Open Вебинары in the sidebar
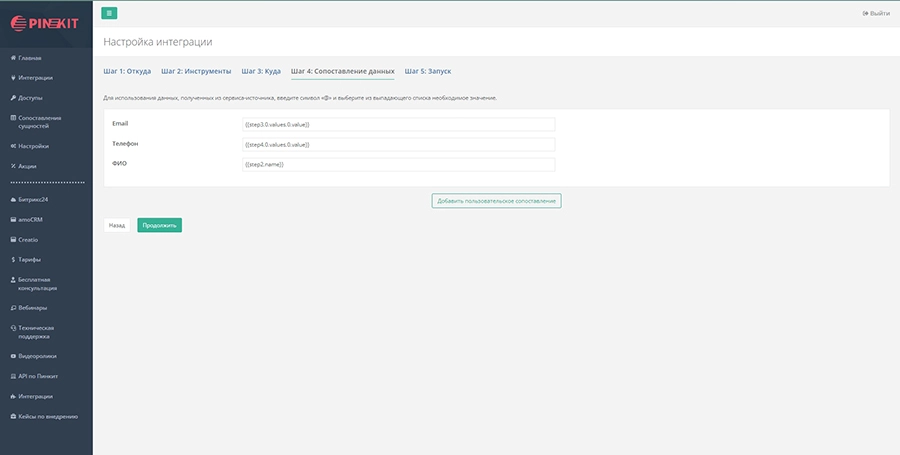 [x=32, y=307]
